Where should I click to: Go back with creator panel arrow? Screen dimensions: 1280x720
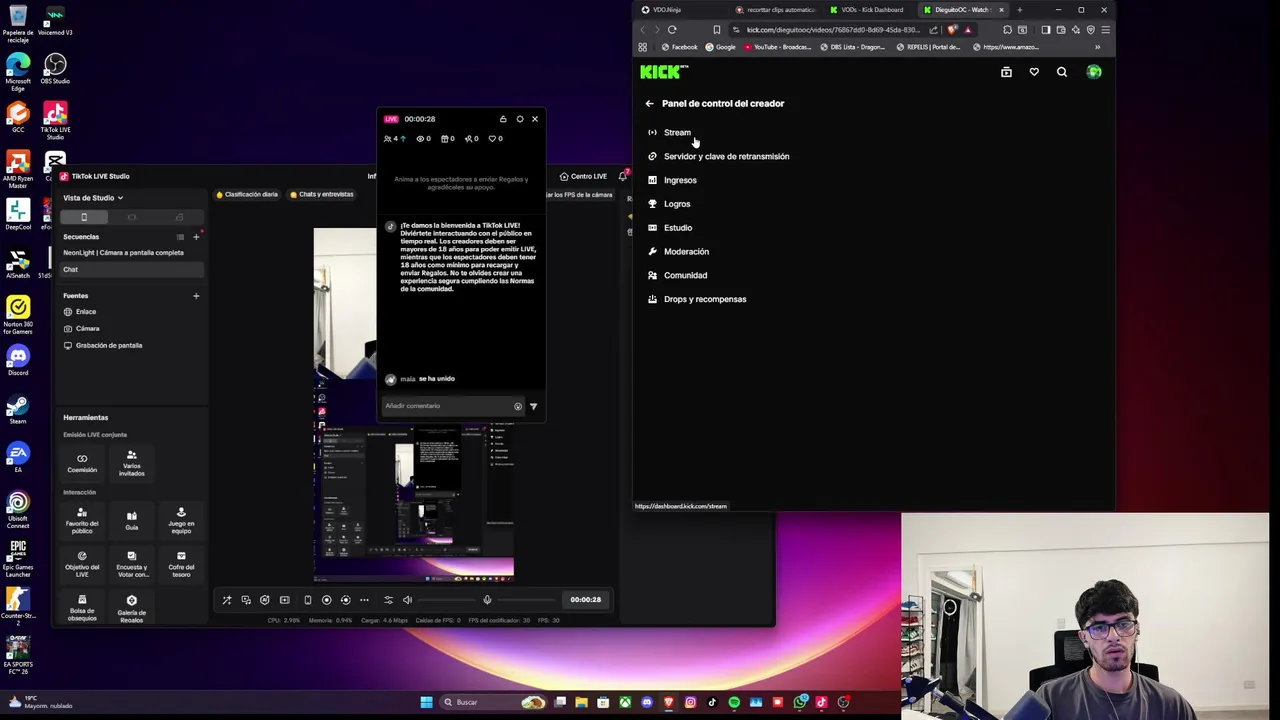pos(649,103)
